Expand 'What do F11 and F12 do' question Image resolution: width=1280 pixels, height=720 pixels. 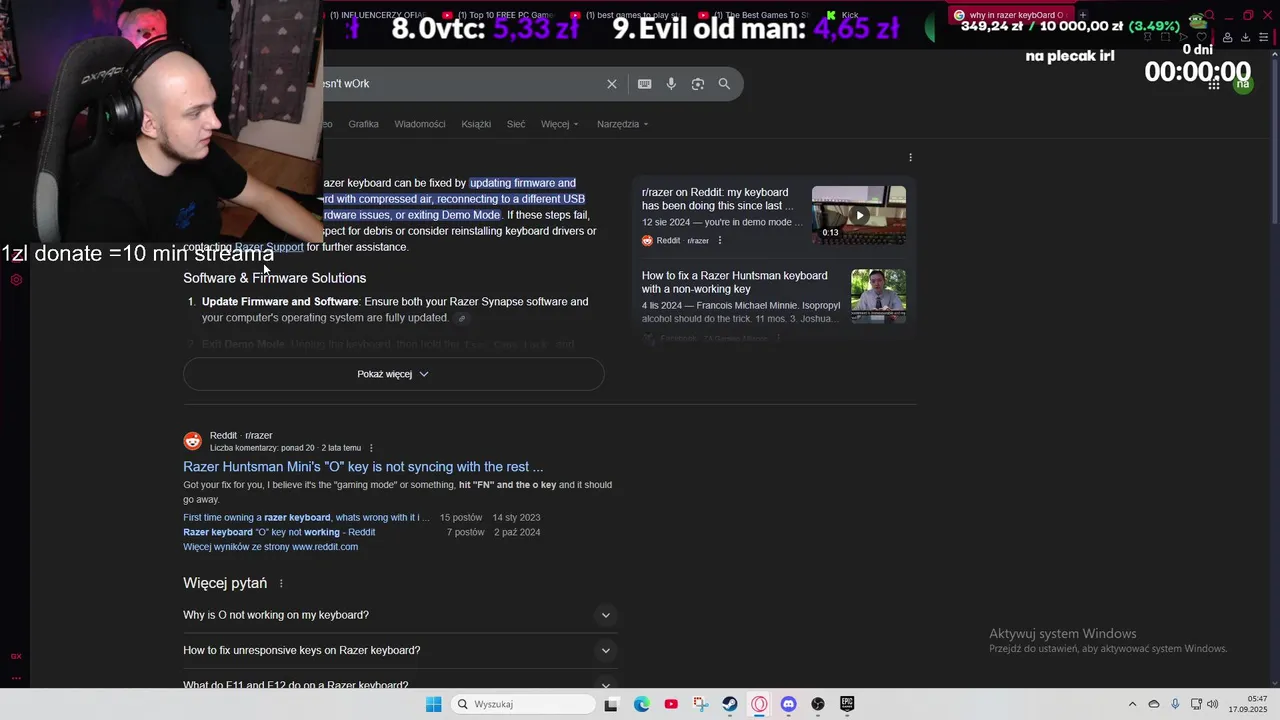pyautogui.click(x=400, y=684)
